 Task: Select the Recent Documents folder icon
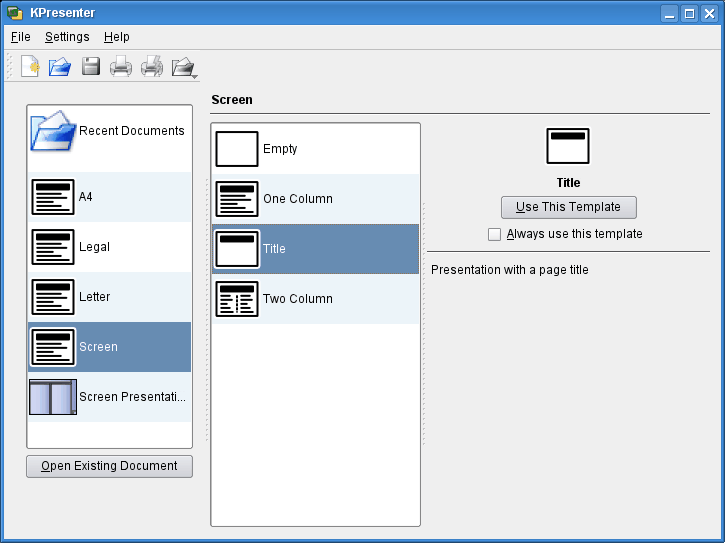point(52,131)
